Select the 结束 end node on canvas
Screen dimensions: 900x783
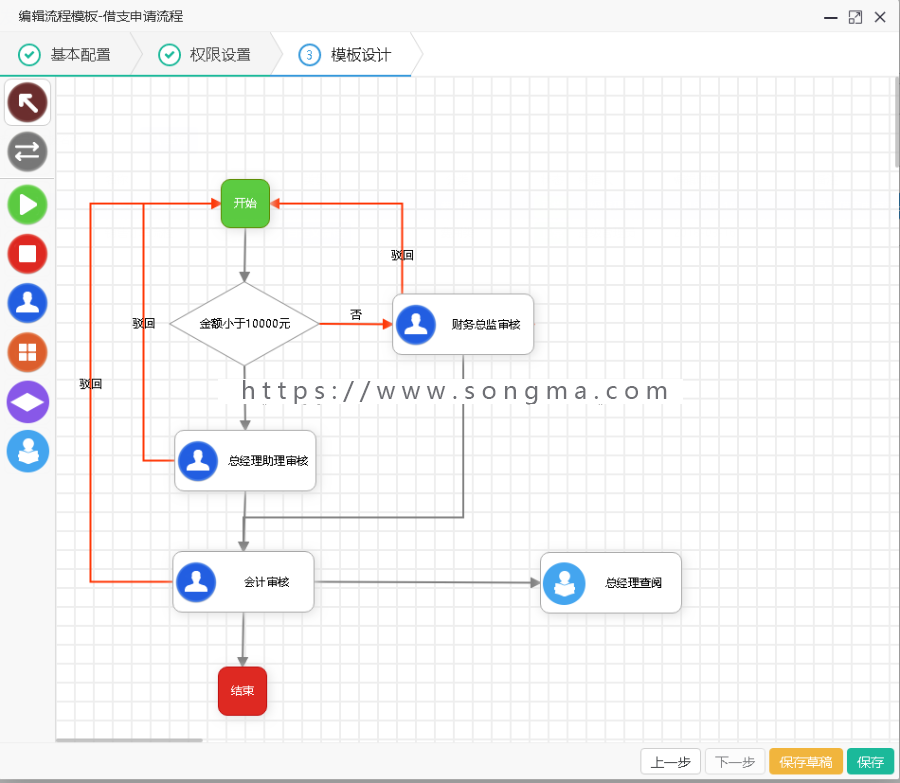point(242,691)
